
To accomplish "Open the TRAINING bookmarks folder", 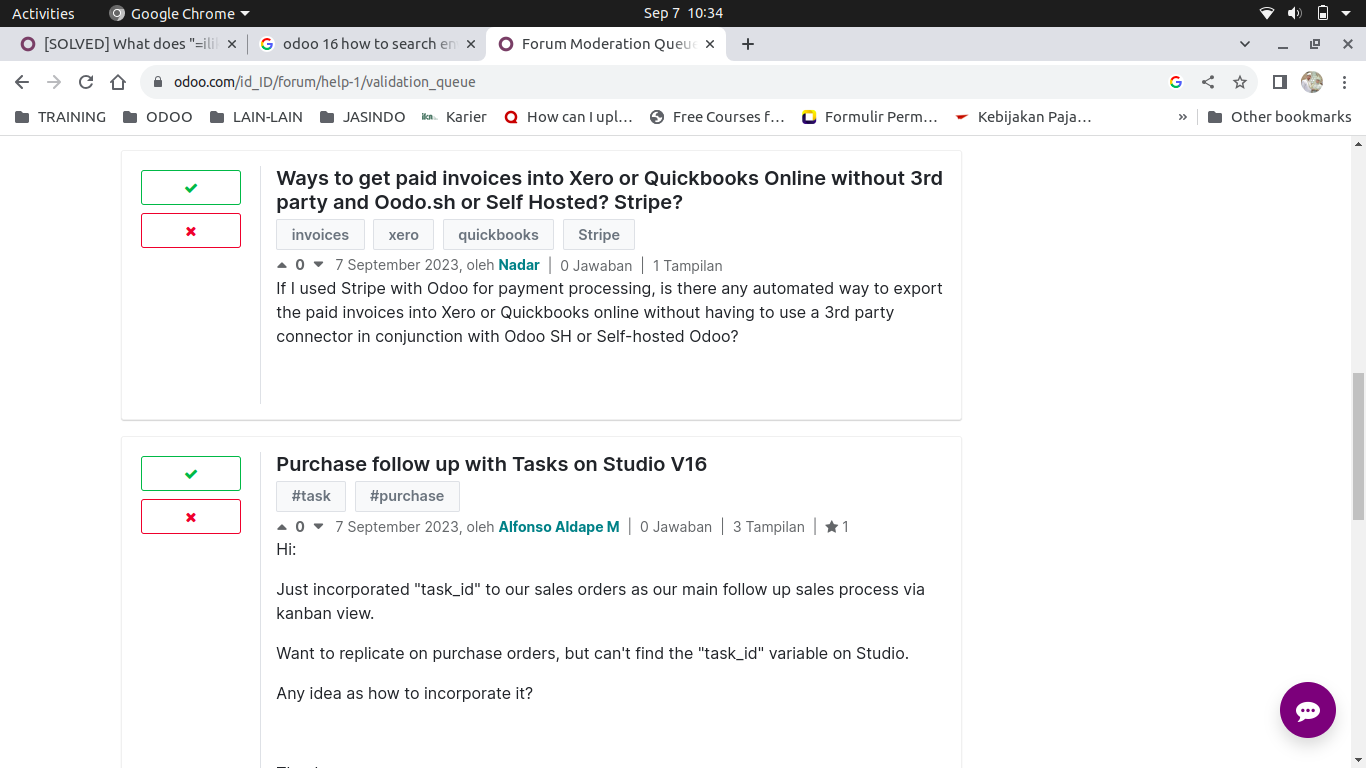I will pyautogui.click(x=60, y=117).
